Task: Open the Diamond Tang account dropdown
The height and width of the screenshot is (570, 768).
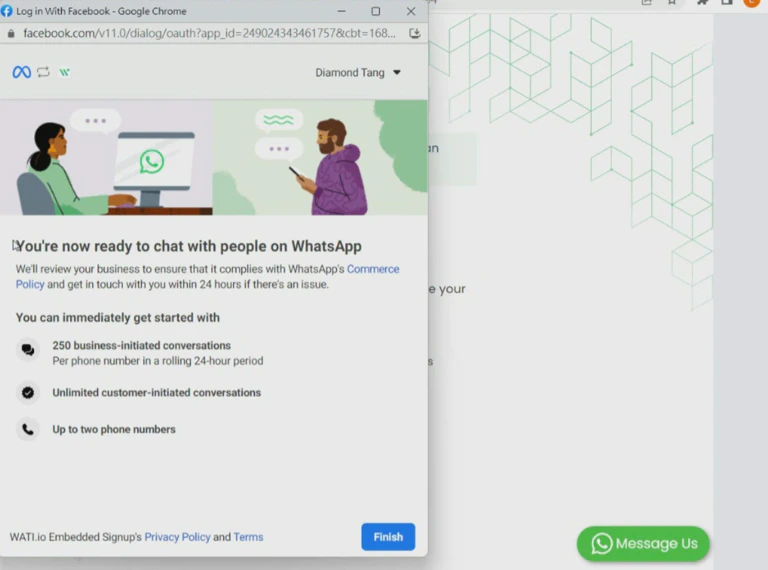Action: pos(358,72)
